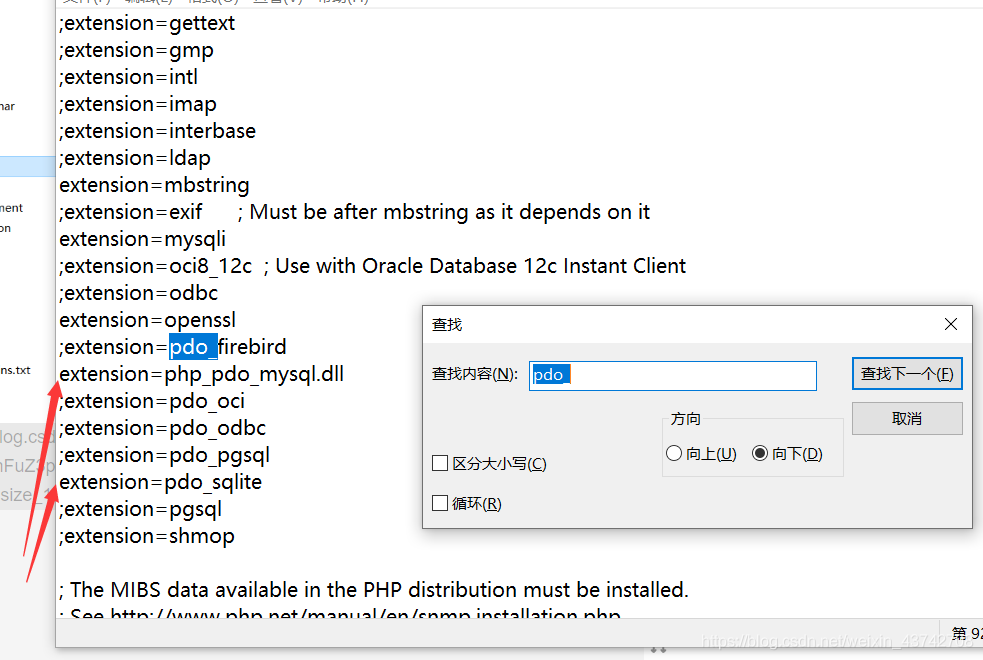Click the 取消 cancel button
This screenshot has width=983, height=660.
click(x=906, y=418)
